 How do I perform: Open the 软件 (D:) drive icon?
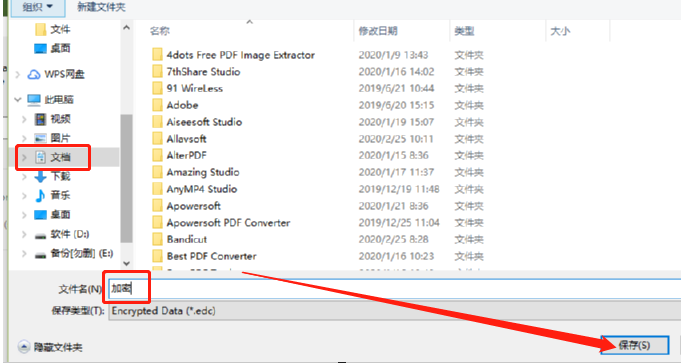tap(40, 235)
